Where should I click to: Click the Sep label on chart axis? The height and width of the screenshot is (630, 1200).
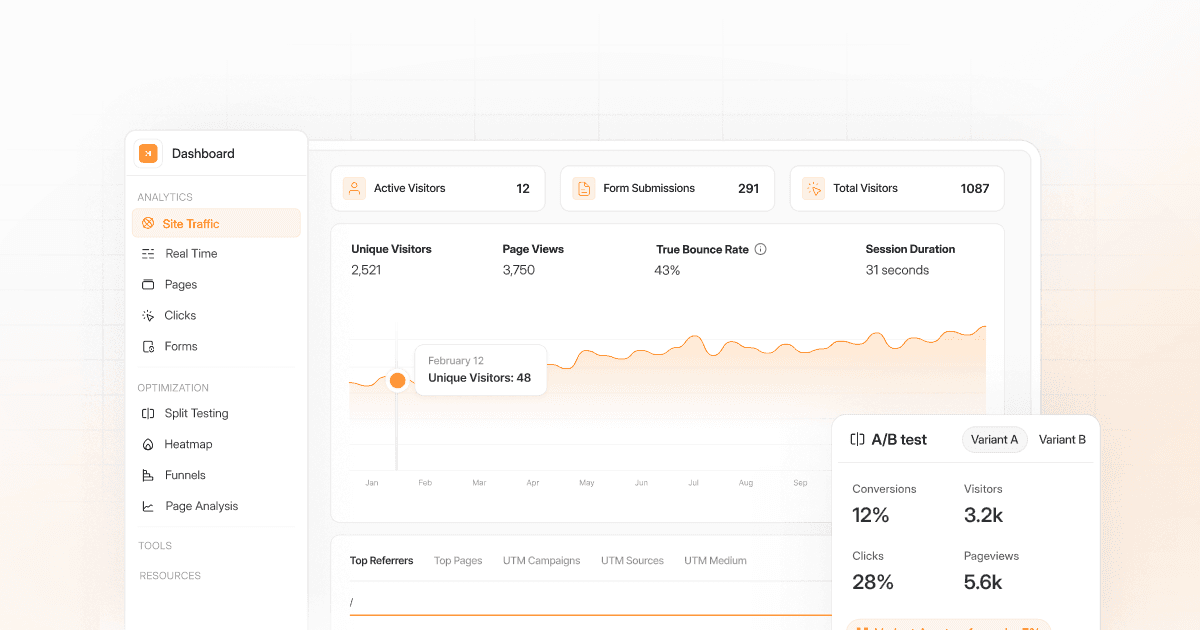[x=800, y=483]
